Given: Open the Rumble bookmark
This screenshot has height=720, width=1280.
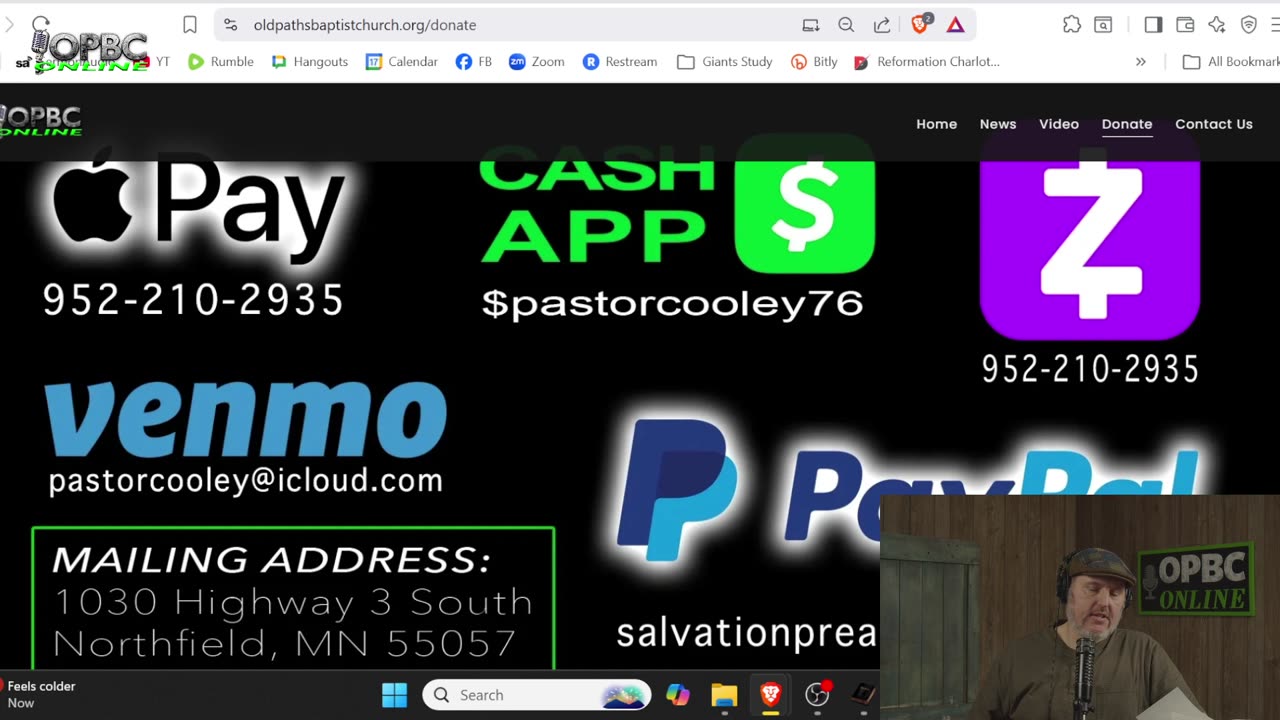Looking at the screenshot, I should click(221, 62).
